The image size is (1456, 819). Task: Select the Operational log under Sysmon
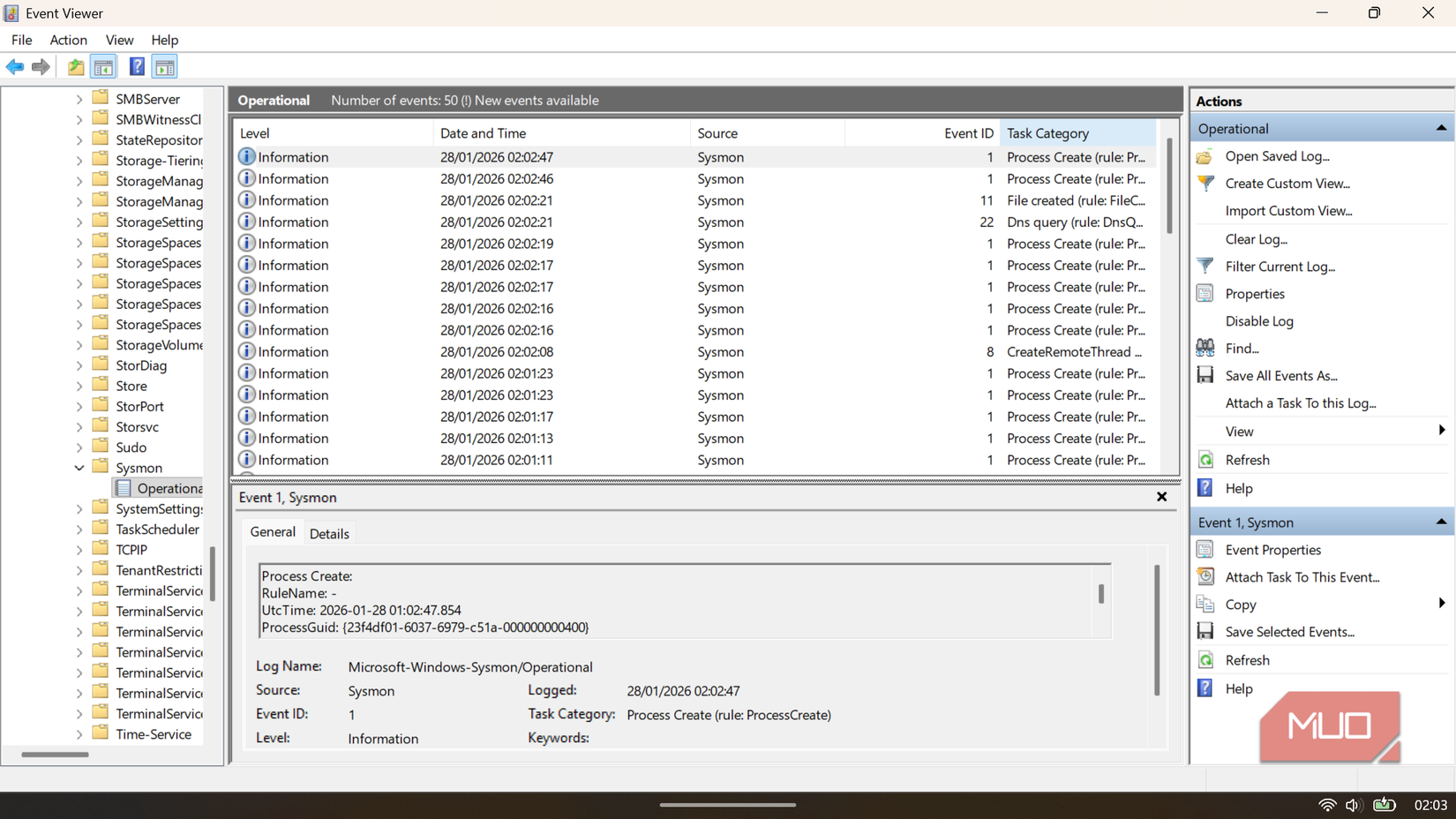[x=159, y=489]
